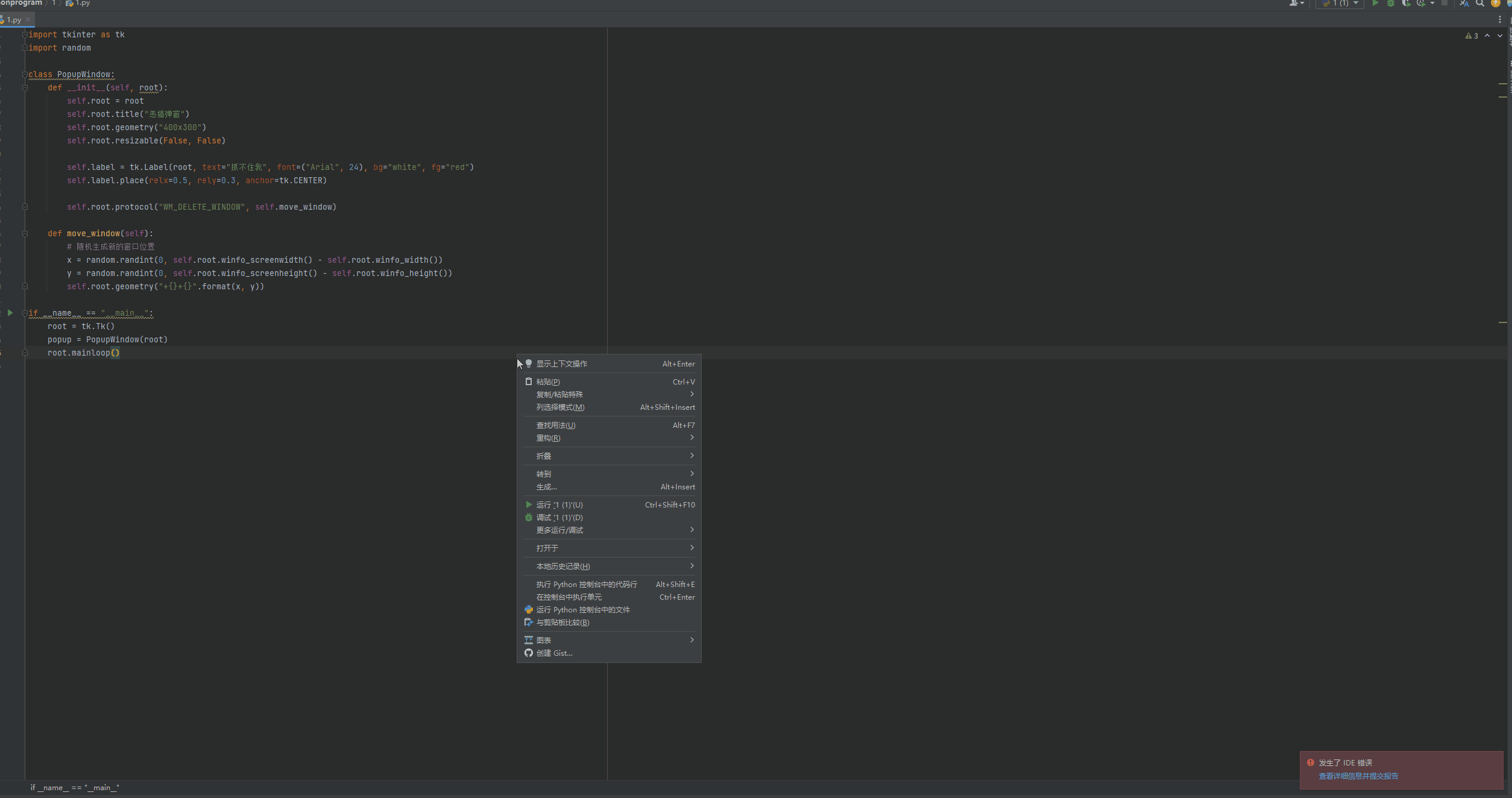Open the editor tabs three-dot options menu
This screenshot has width=1512, height=798.
coord(1500,19)
